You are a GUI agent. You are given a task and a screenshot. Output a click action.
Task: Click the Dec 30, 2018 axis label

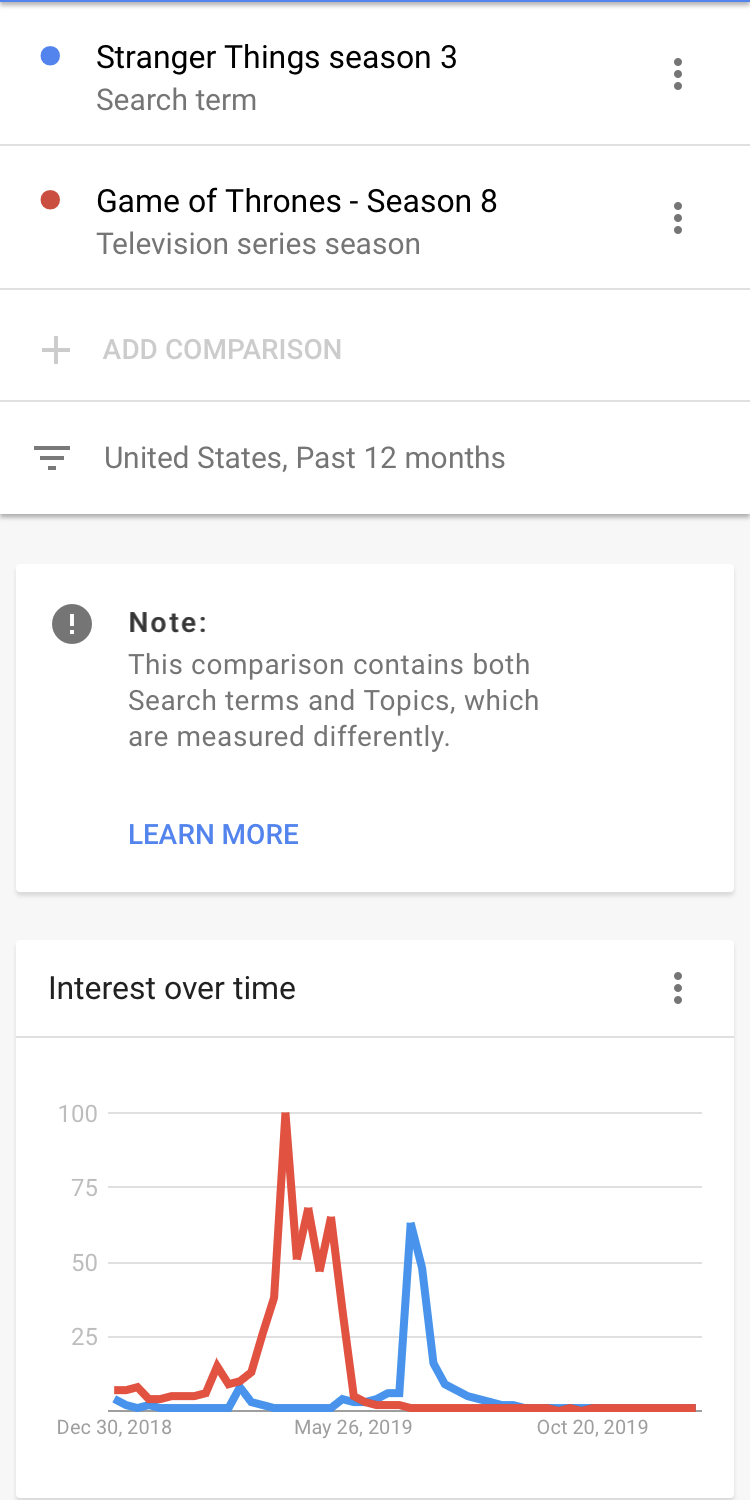point(114,1428)
